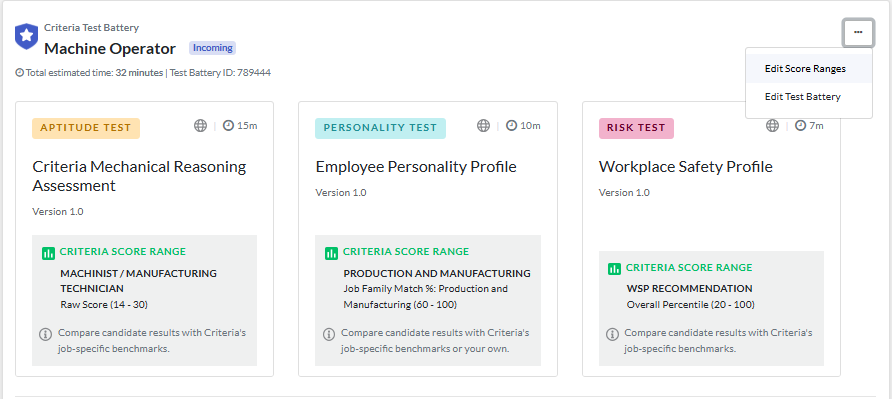Click WSP RECOMMENDATION heading
Image resolution: width=892 pixels, height=399 pixels.
[689, 289]
